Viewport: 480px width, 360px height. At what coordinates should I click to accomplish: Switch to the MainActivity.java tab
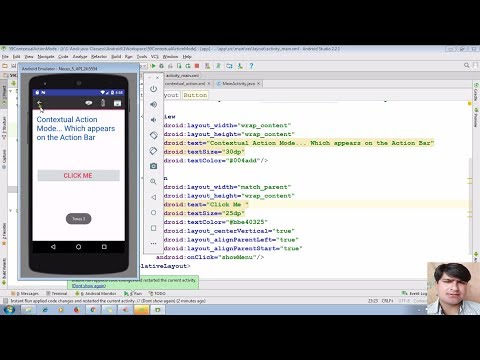pos(238,84)
